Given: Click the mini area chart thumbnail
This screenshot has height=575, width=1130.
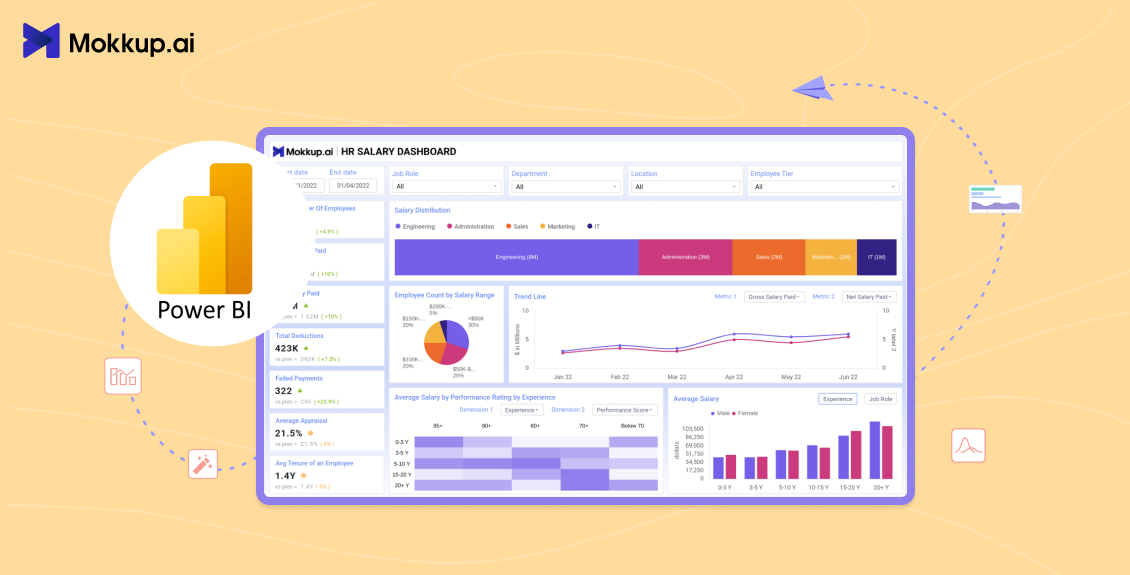Looking at the screenshot, I should click(995, 199).
